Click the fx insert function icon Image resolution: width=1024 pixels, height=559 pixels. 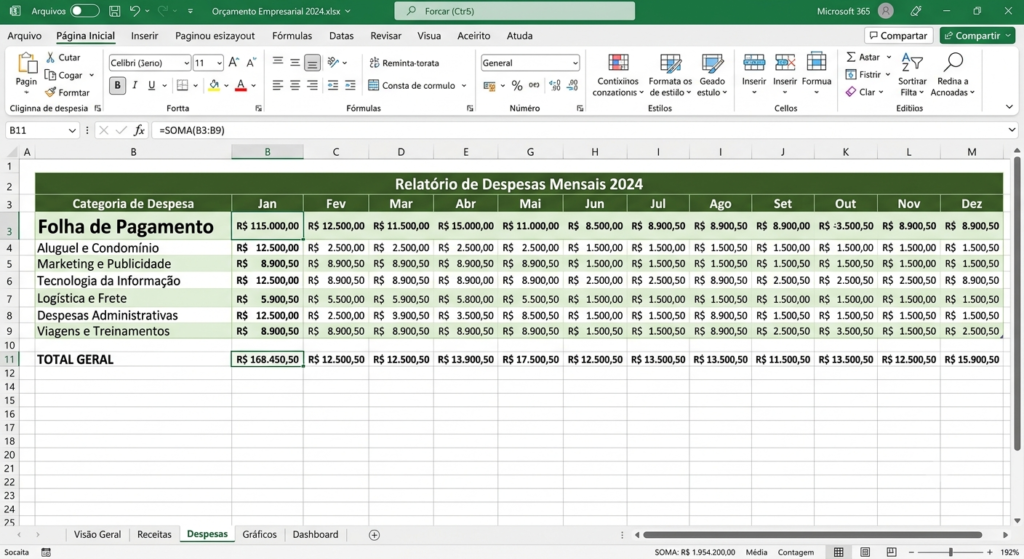click(139, 130)
